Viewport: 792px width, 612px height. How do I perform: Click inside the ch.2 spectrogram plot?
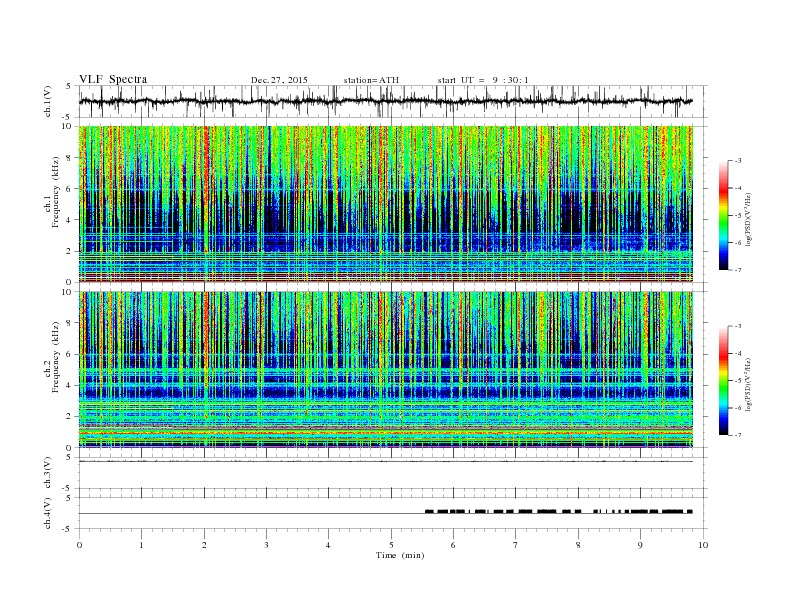(x=386, y=369)
